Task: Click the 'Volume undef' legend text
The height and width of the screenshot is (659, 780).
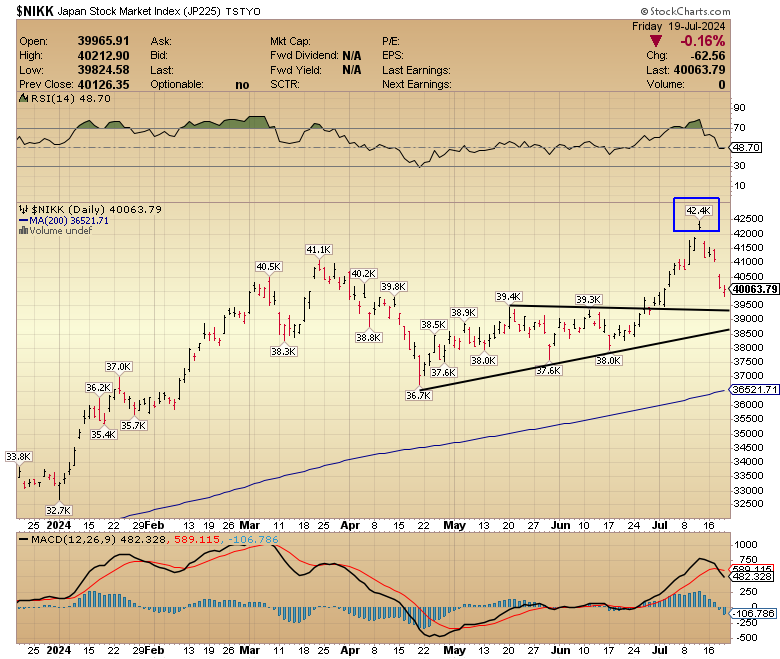Action: pos(61,231)
